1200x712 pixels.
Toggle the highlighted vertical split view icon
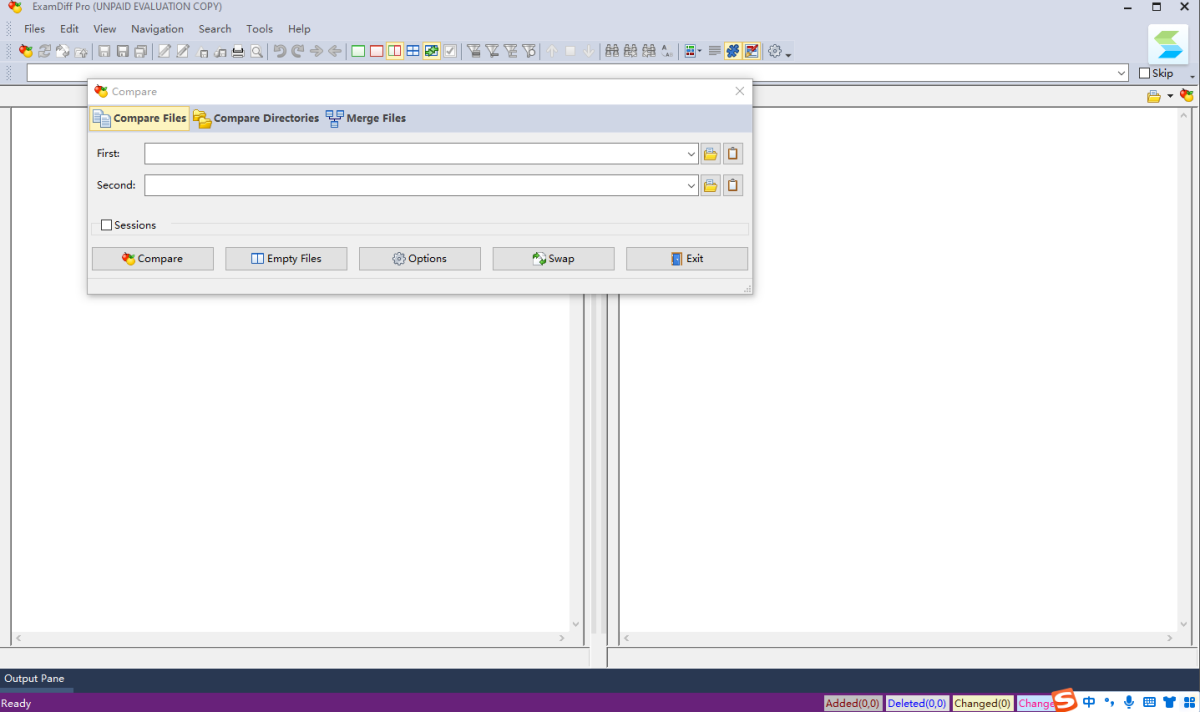click(x=395, y=51)
